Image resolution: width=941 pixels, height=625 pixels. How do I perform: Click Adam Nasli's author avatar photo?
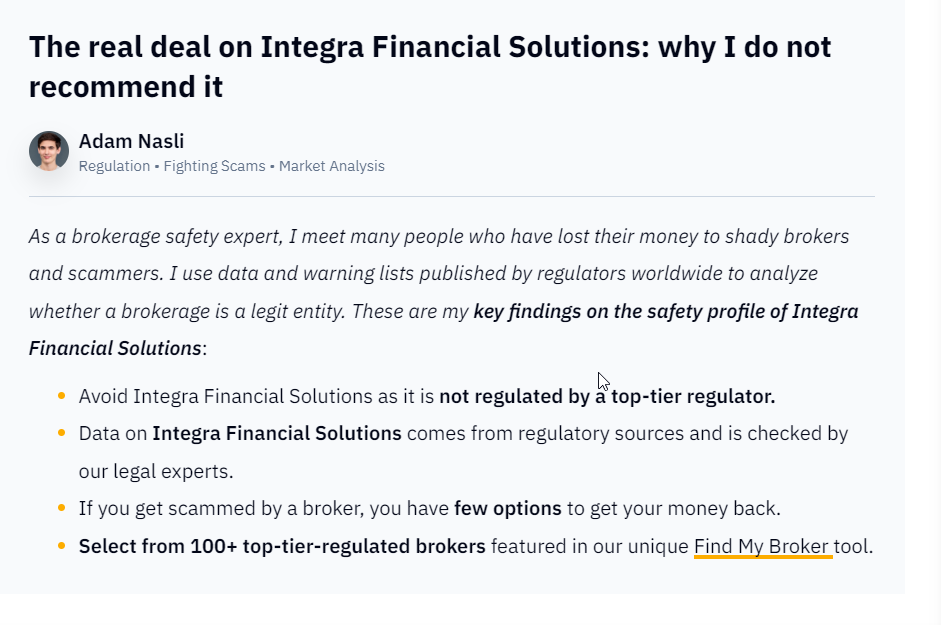(49, 151)
